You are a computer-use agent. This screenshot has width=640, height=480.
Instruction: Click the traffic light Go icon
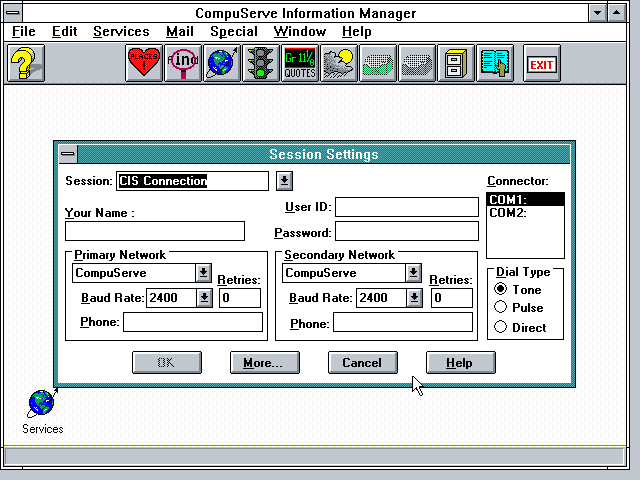261,63
